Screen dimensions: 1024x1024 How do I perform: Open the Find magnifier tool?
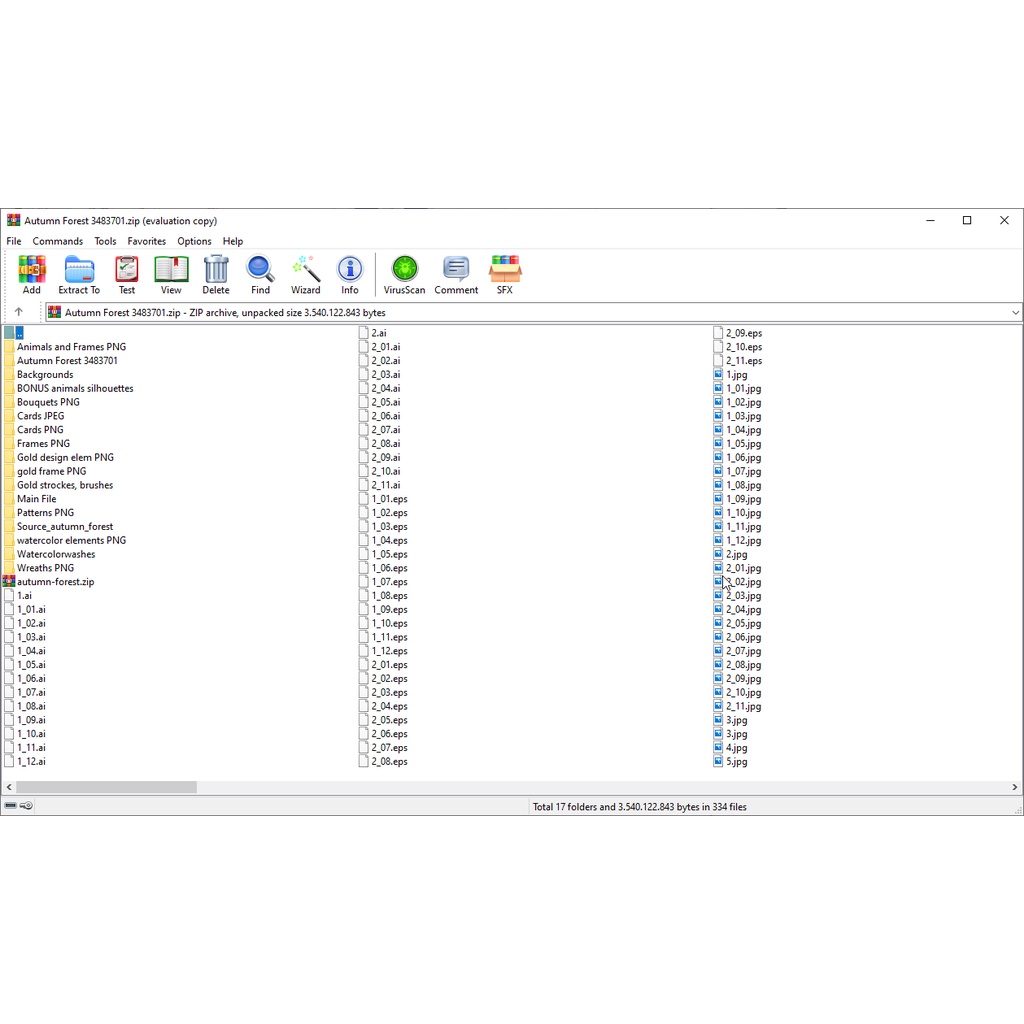point(260,274)
